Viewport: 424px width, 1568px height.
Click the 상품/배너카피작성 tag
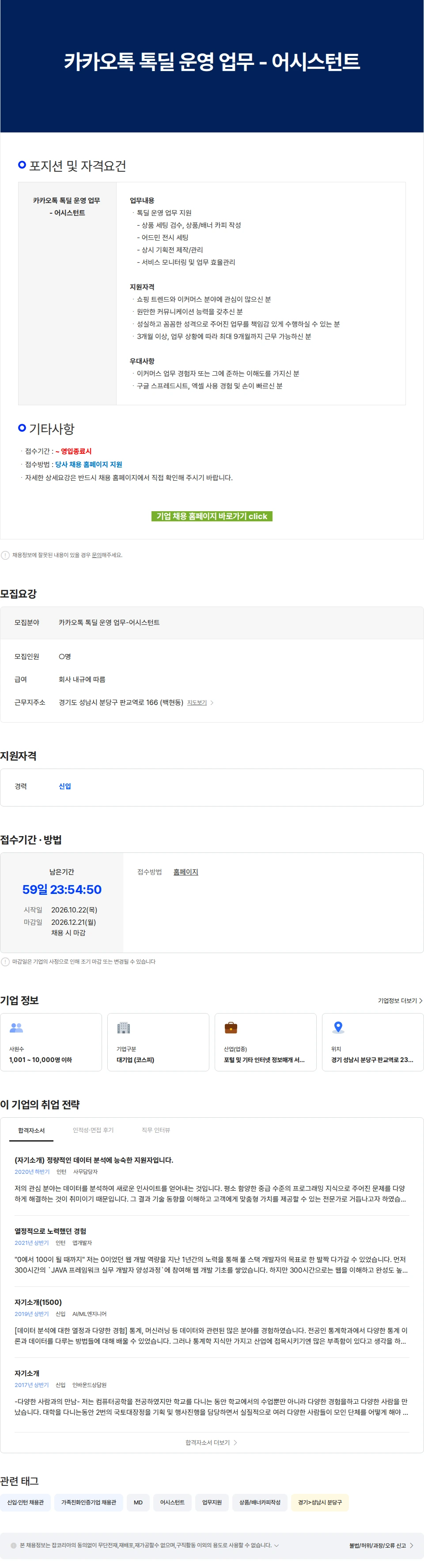(260, 1502)
